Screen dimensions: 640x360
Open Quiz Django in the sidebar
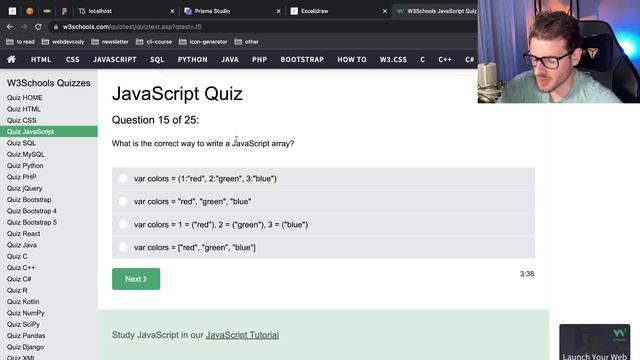tap(25, 347)
